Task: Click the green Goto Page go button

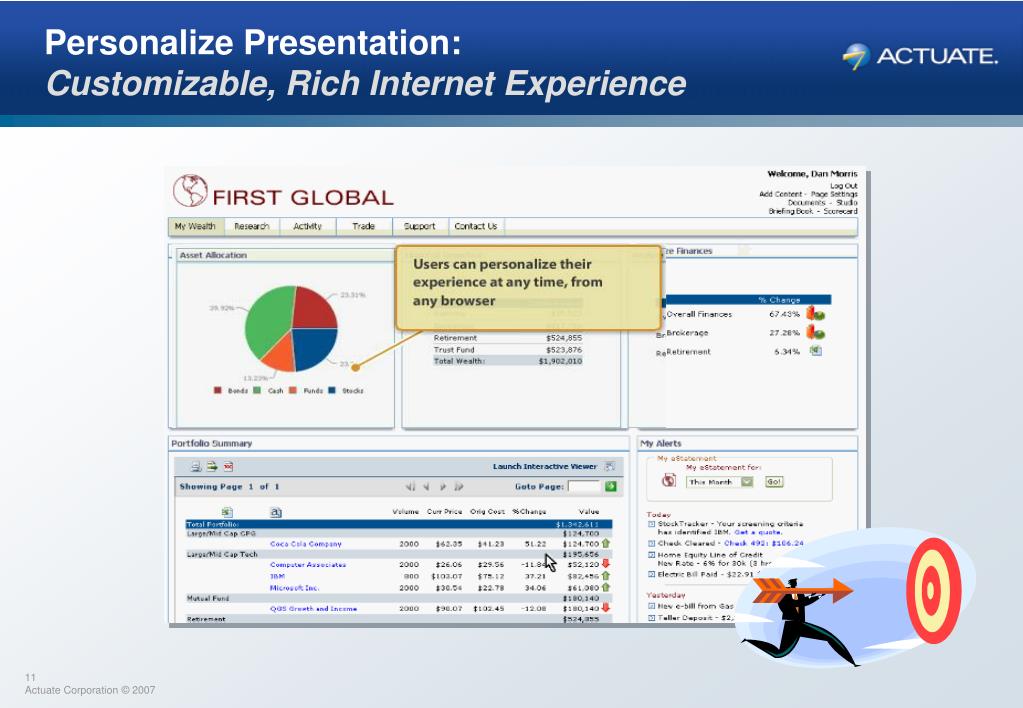Action: click(611, 486)
